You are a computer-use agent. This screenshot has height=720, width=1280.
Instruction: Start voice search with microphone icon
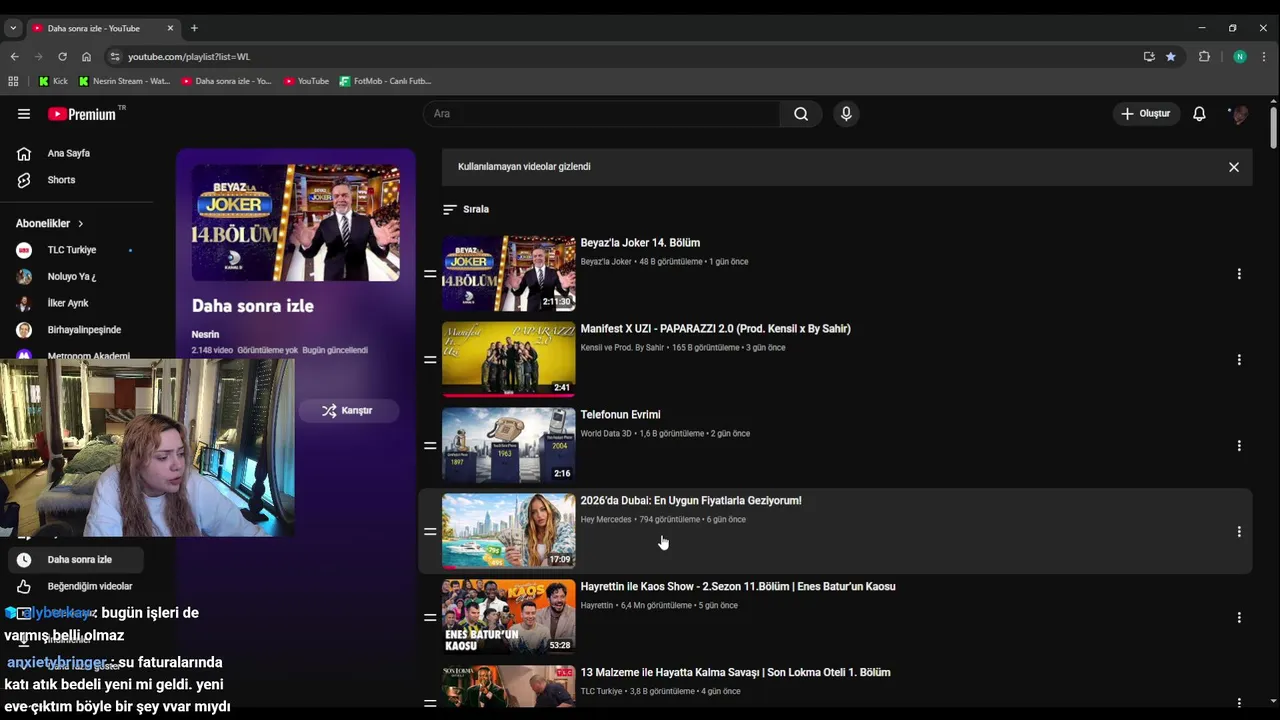[846, 114]
